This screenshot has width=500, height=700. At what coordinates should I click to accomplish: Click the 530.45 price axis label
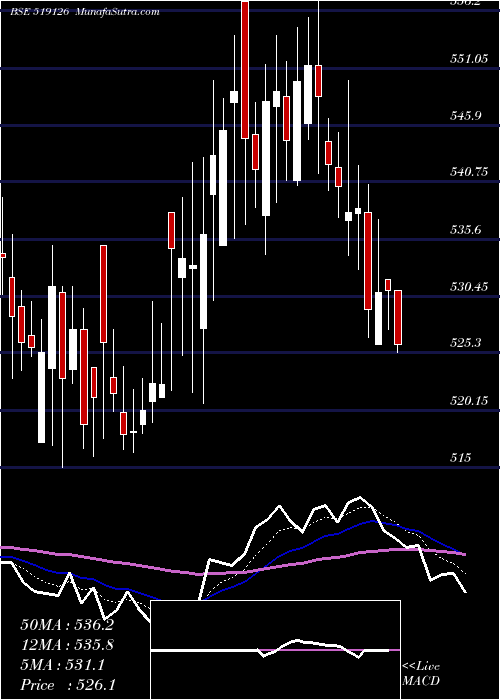click(469, 286)
